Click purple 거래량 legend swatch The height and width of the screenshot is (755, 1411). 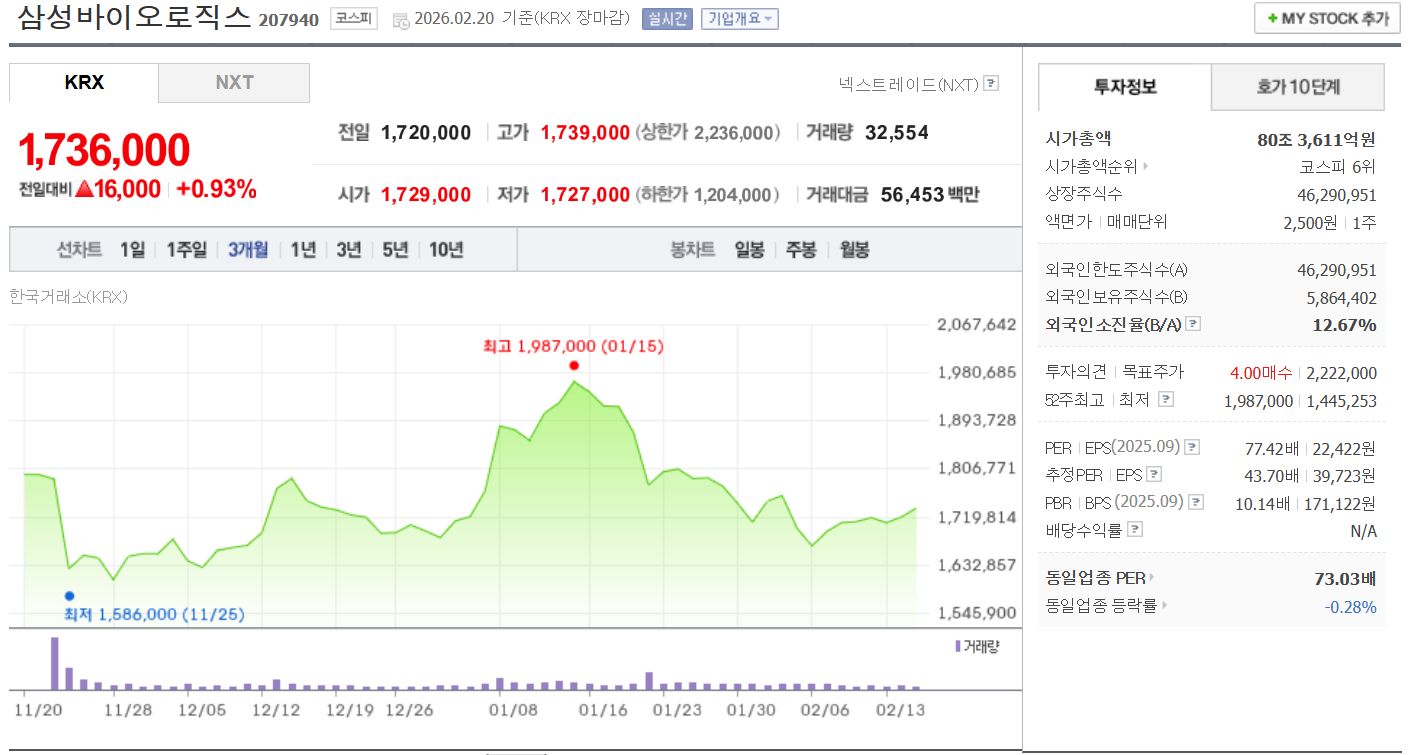pos(958,646)
